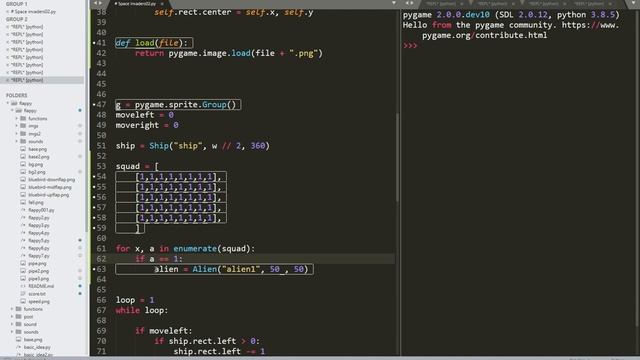Click the tab navigation arrows of the REPL pane
The height and width of the screenshot is (360, 640).
coord(409,3)
